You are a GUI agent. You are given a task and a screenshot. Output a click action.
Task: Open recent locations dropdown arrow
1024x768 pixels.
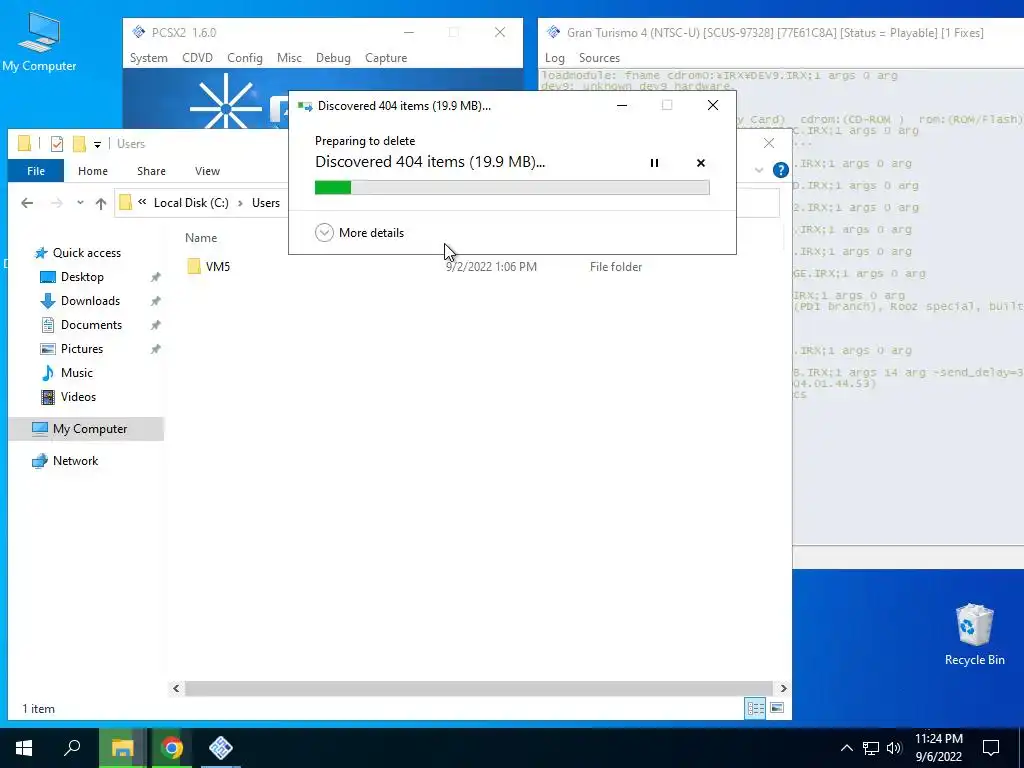tap(80, 202)
